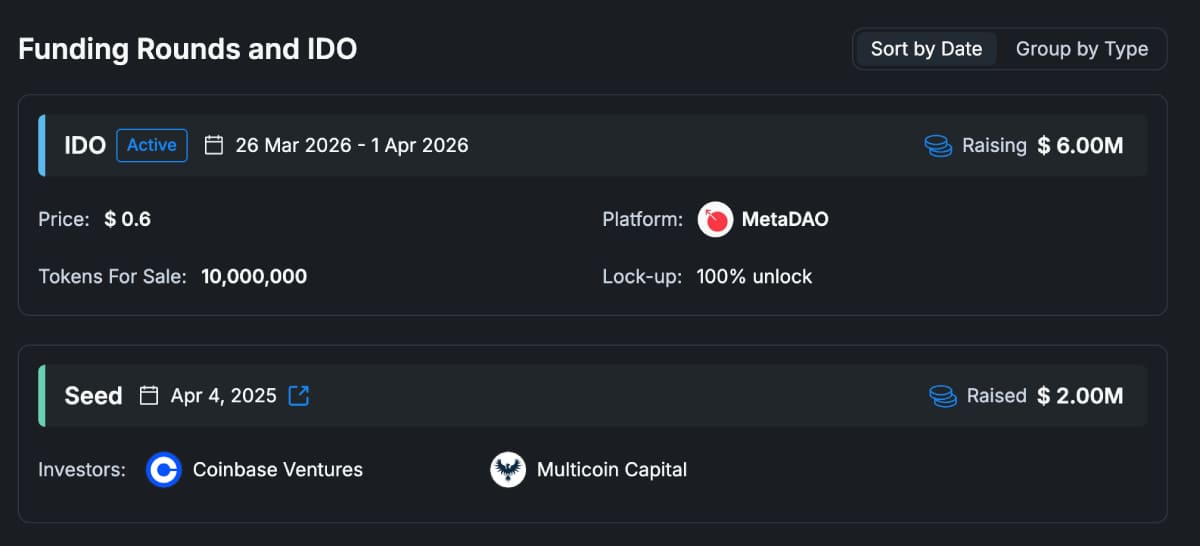Click the $ 2.00M raised amount
The height and width of the screenshot is (546, 1200).
coord(1080,396)
